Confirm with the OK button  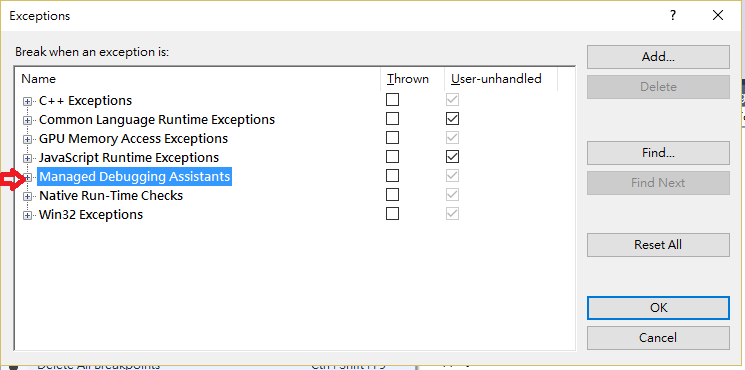[x=658, y=308]
